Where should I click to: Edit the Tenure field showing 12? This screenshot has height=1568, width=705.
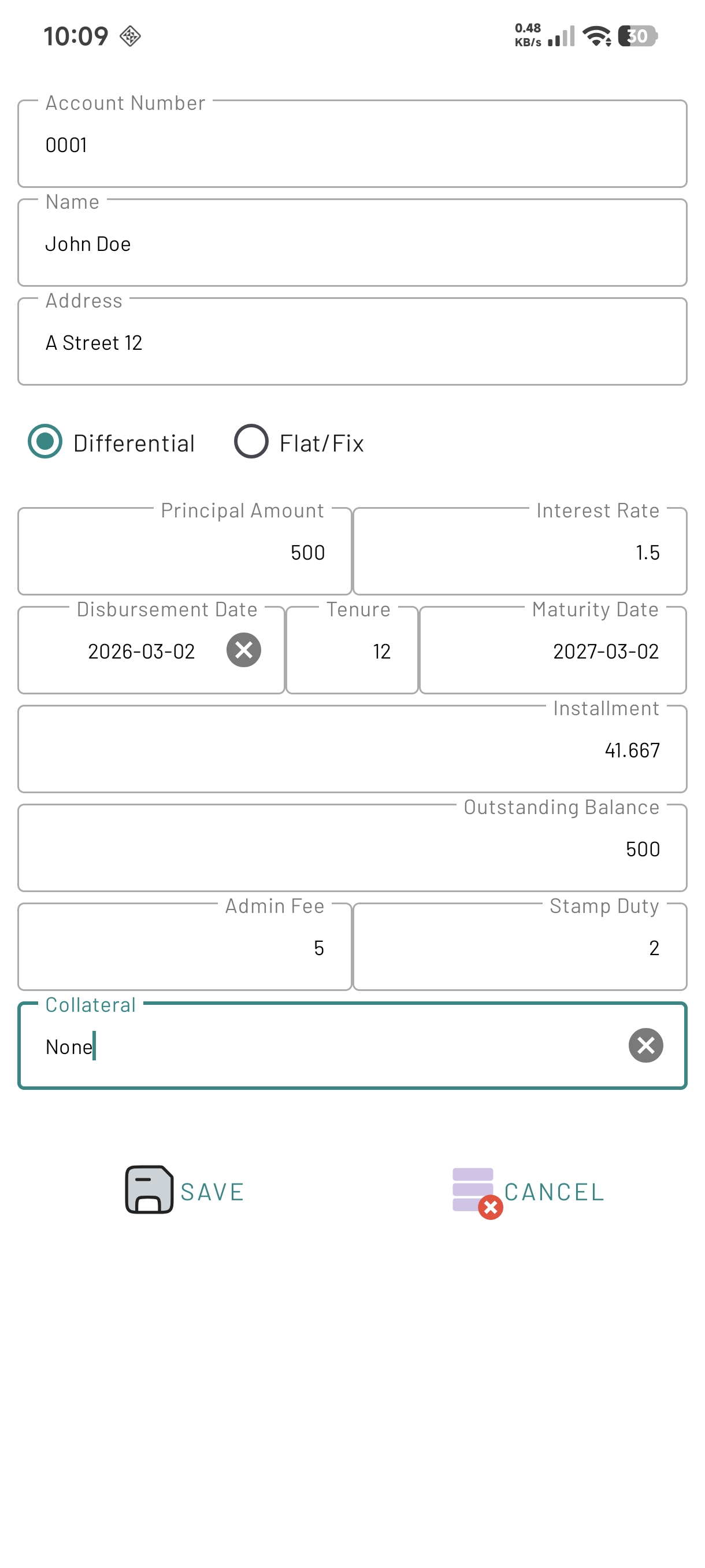[352, 650]
